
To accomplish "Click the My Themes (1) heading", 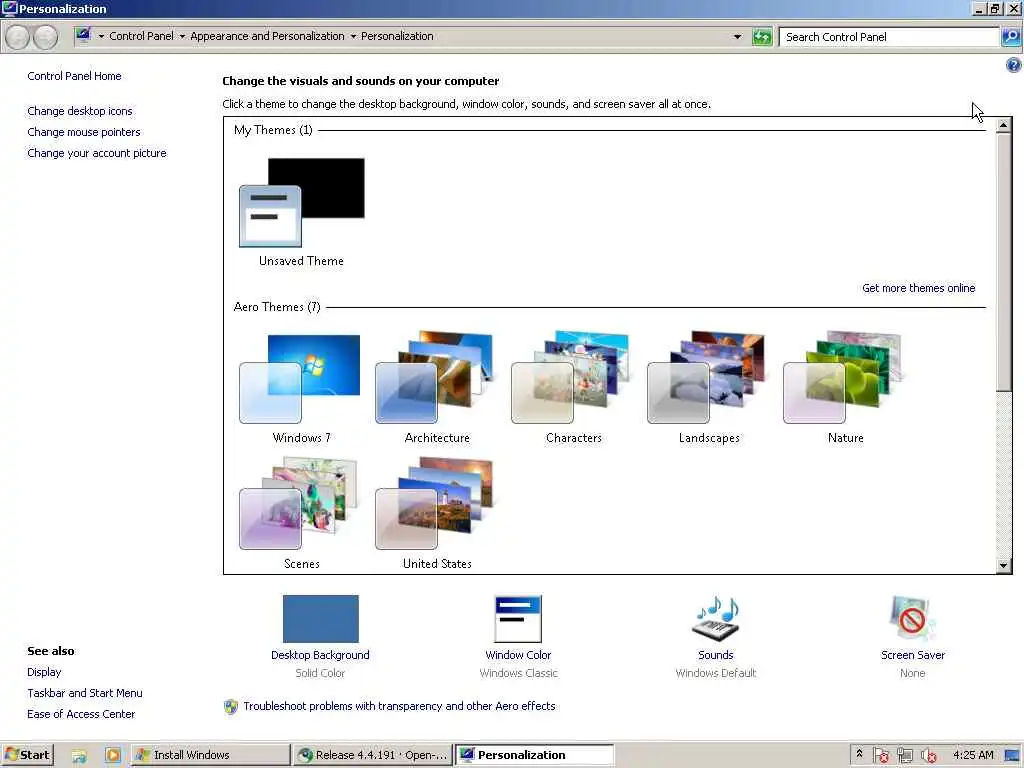I will [273, 130].
